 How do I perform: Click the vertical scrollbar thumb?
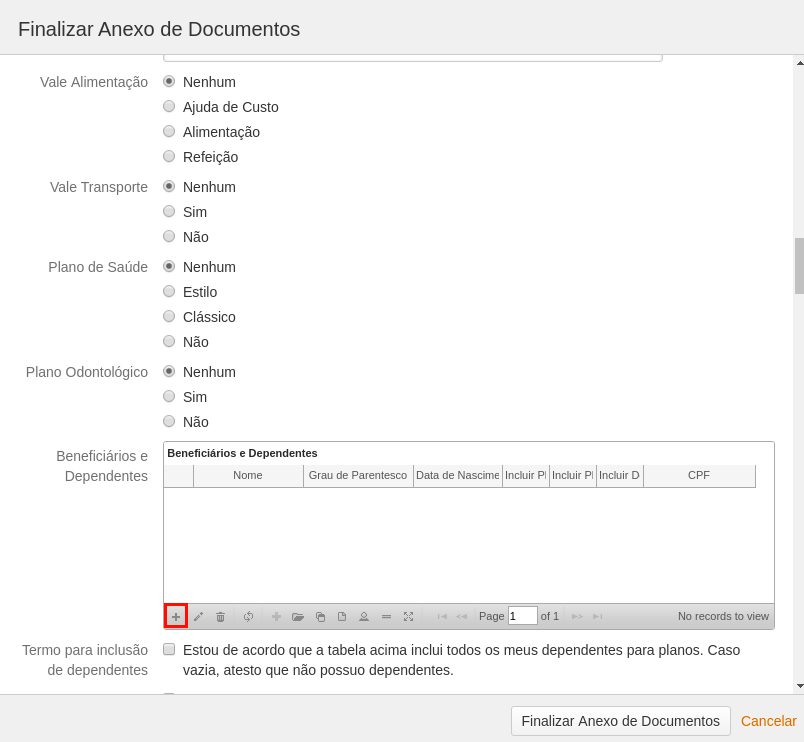coord(799,265)
